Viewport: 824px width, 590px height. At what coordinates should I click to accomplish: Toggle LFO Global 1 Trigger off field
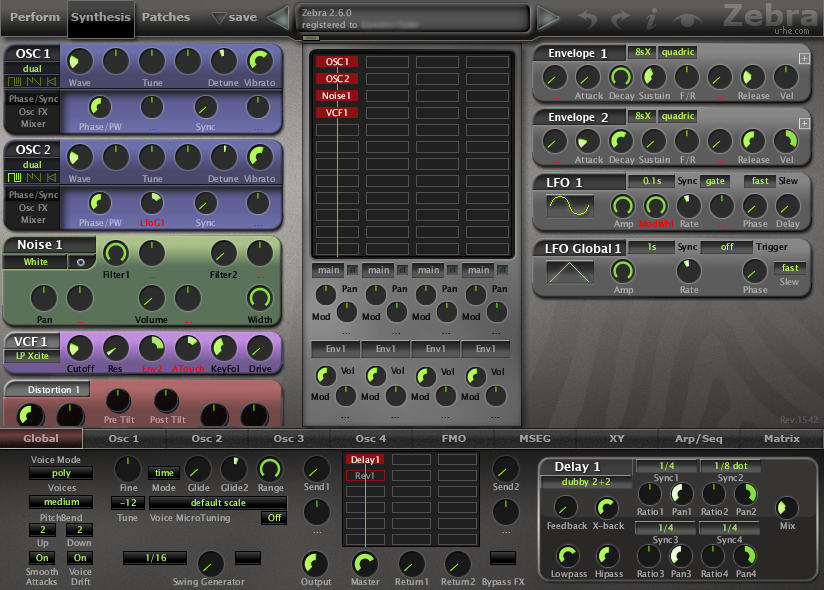click(x=727, y=247)
